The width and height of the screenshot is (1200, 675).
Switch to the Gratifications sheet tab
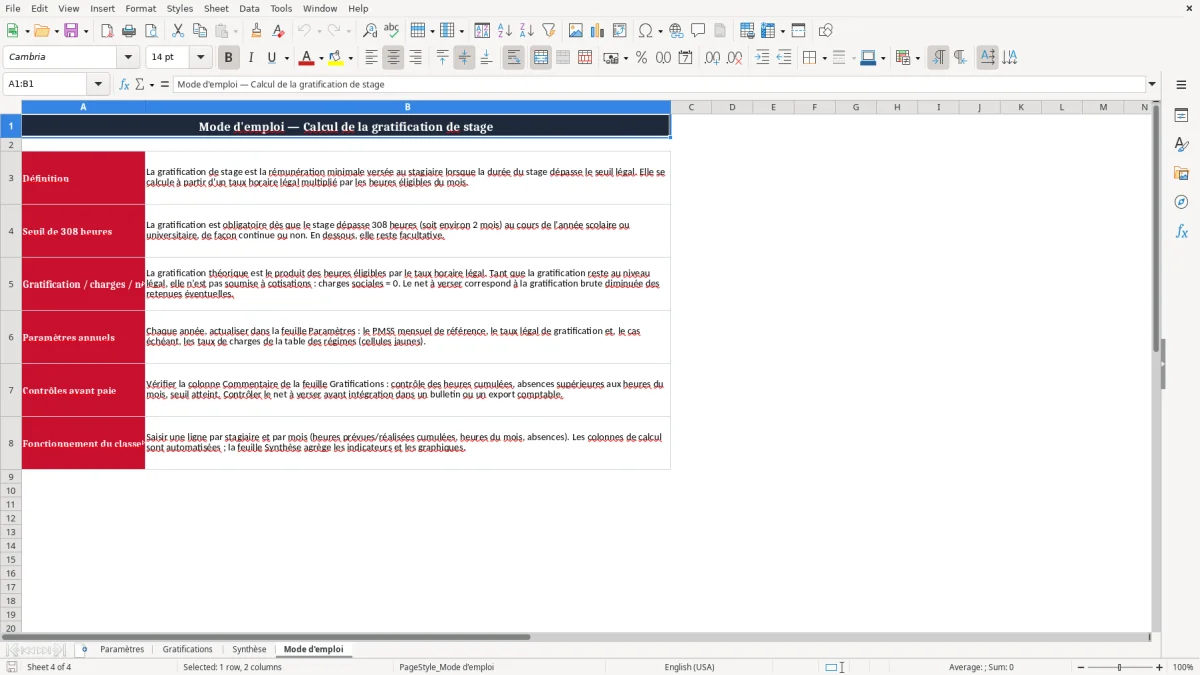click(x=188, y=649)
